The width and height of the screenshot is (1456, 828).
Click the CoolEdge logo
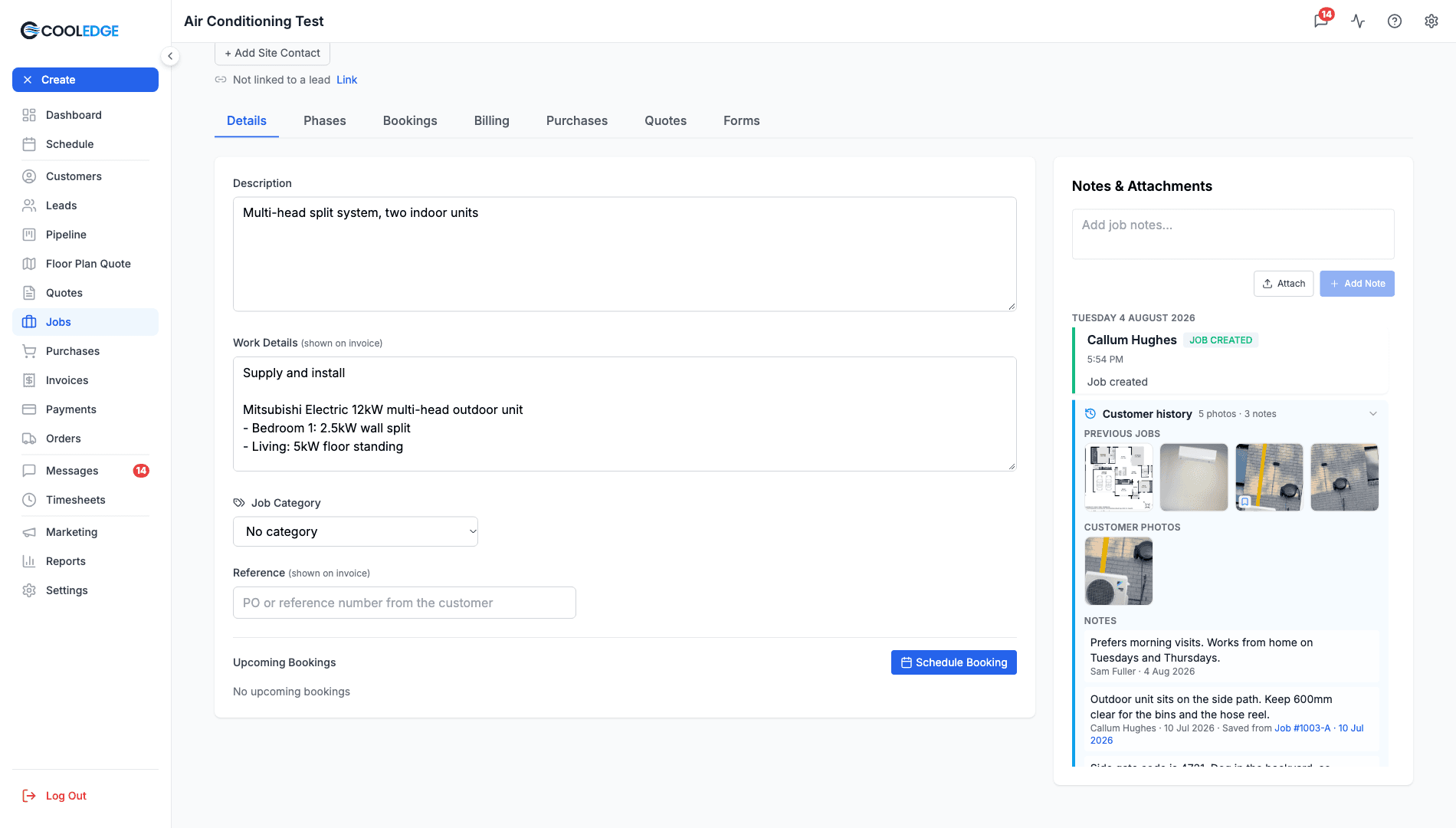[70, 31]
